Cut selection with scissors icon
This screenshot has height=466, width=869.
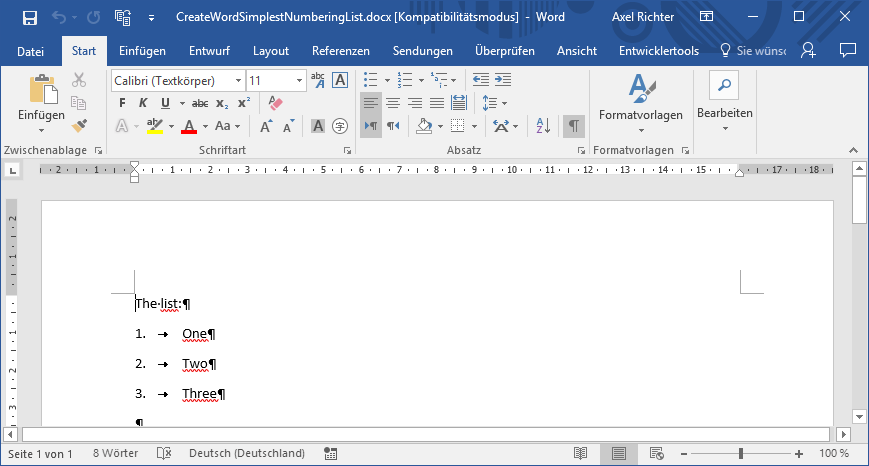click(79, 80)
